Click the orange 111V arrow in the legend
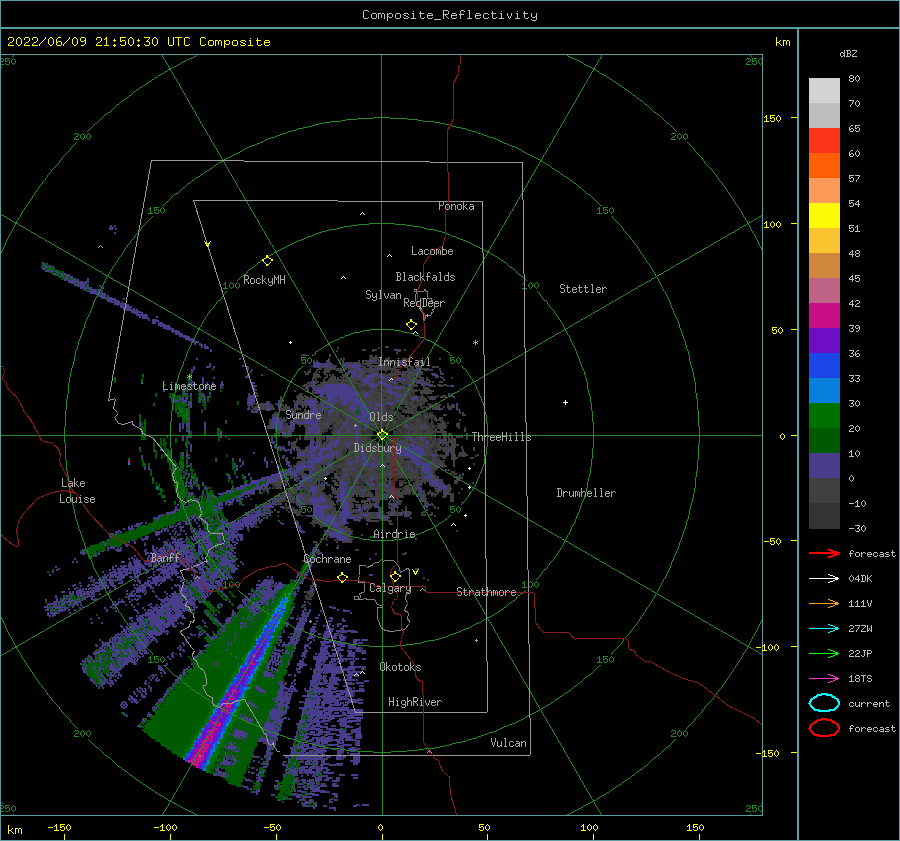 [x=824, y=603]
